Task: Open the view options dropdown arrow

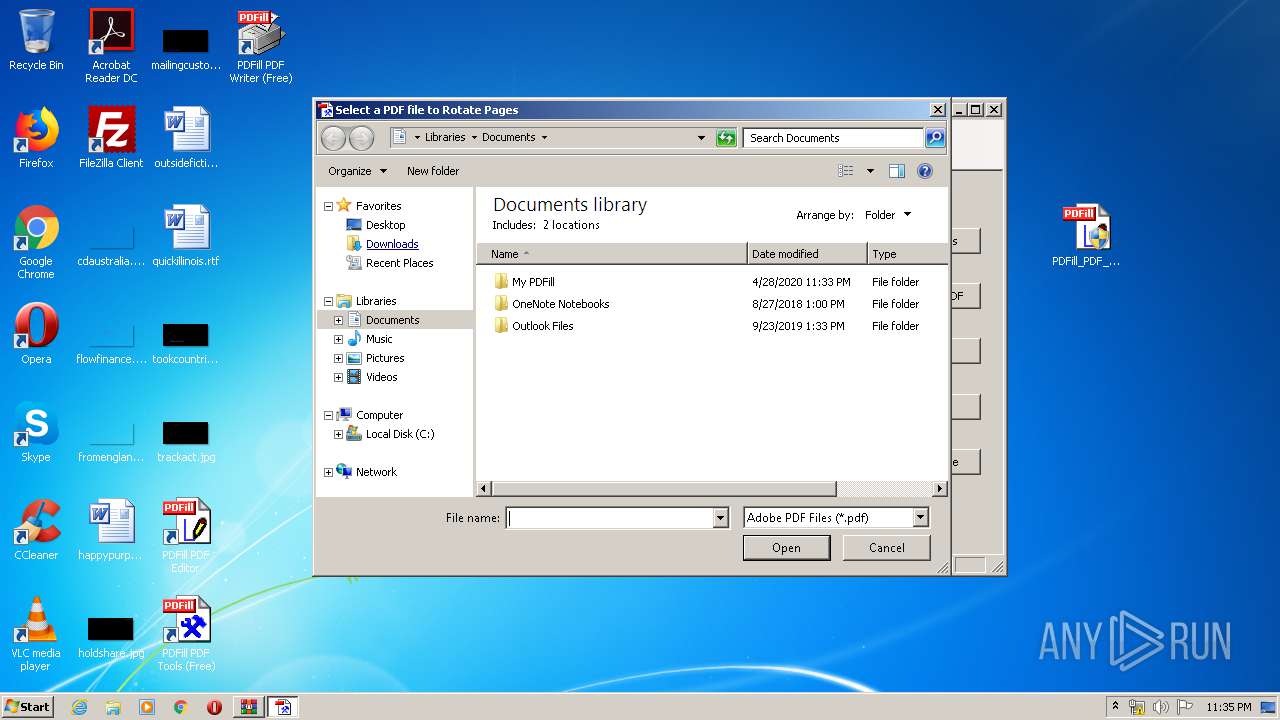Action: coord(870,171)
